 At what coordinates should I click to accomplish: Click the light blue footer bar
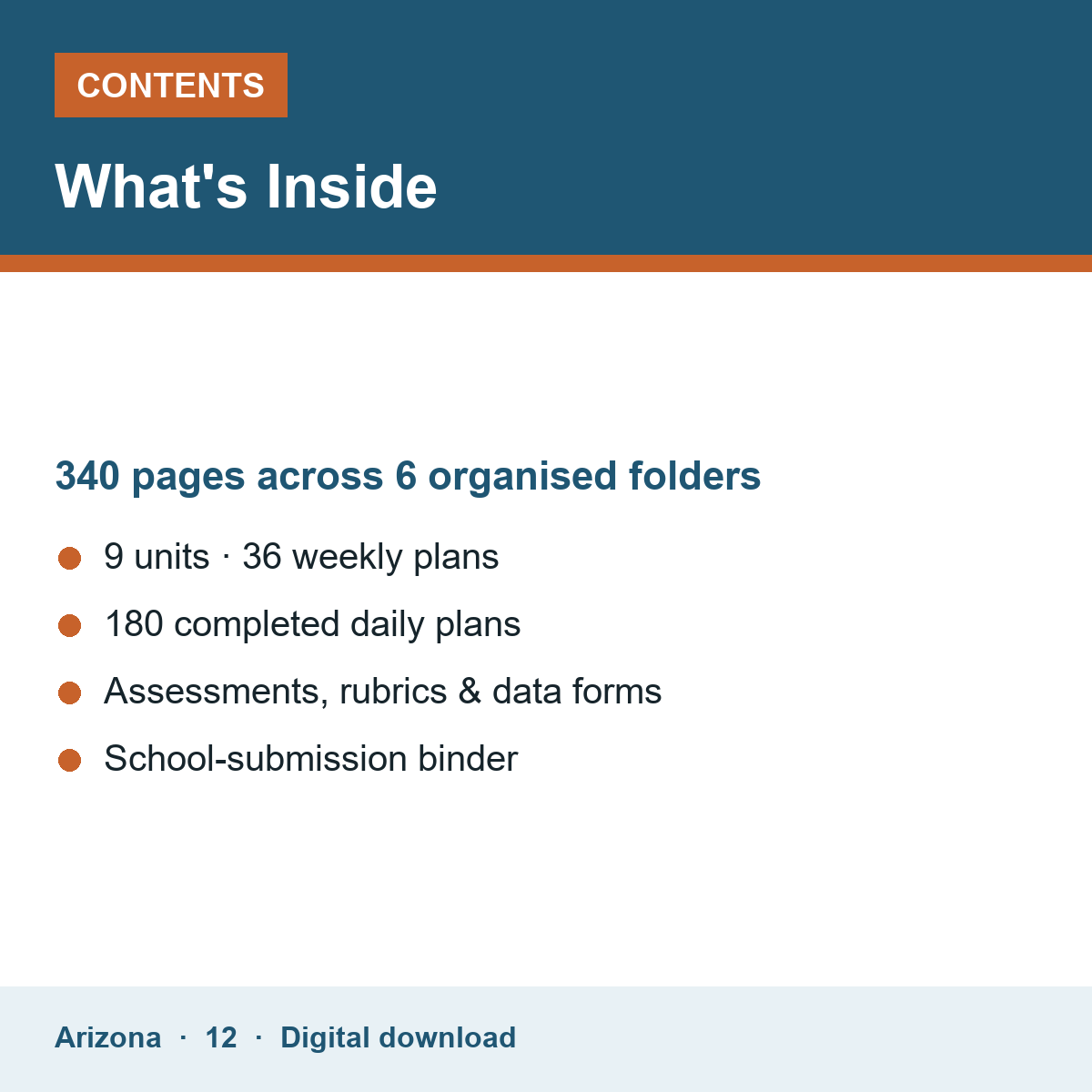pos(546,1039)
